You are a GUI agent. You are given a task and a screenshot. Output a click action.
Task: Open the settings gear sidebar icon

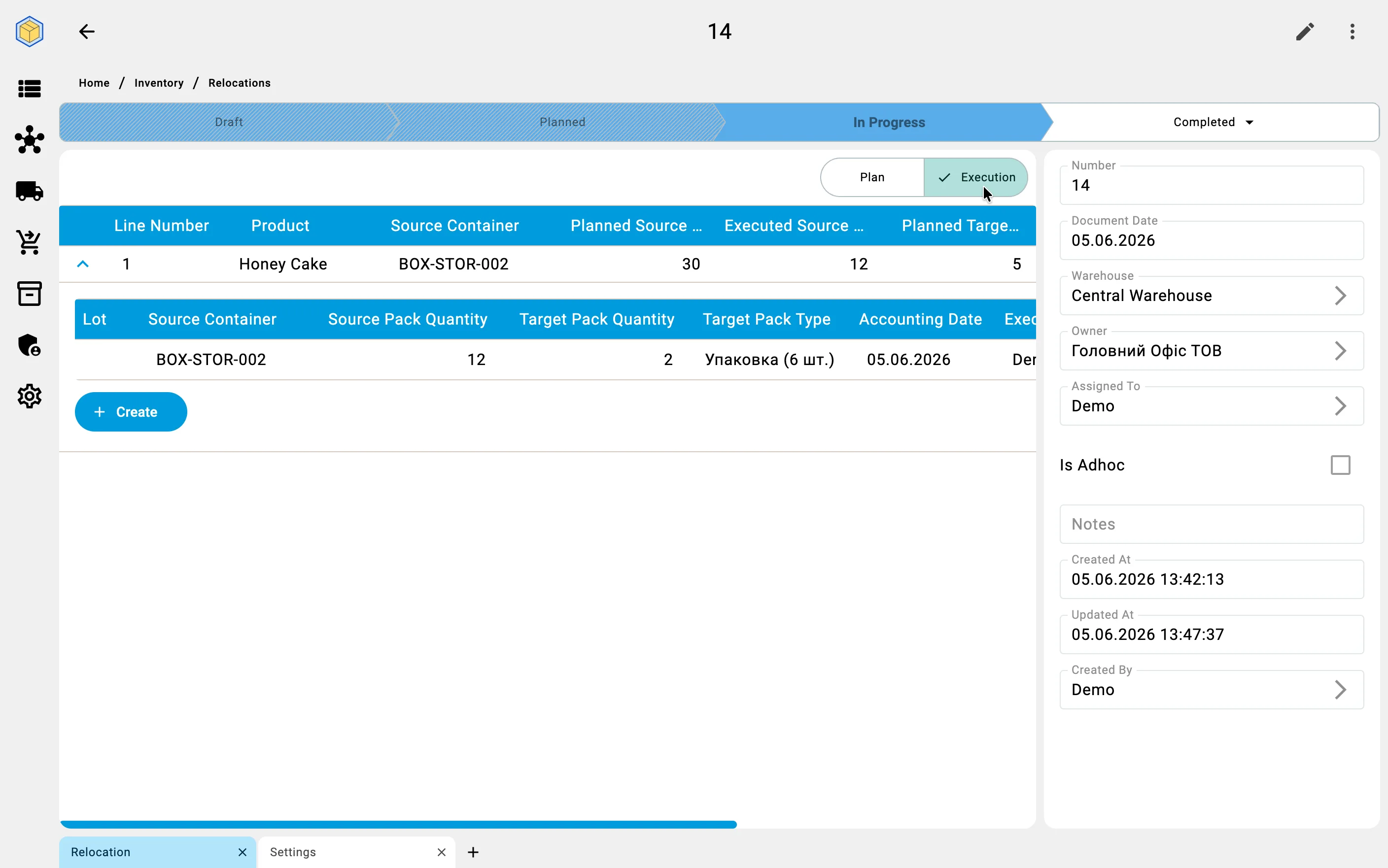click(29, 396)
